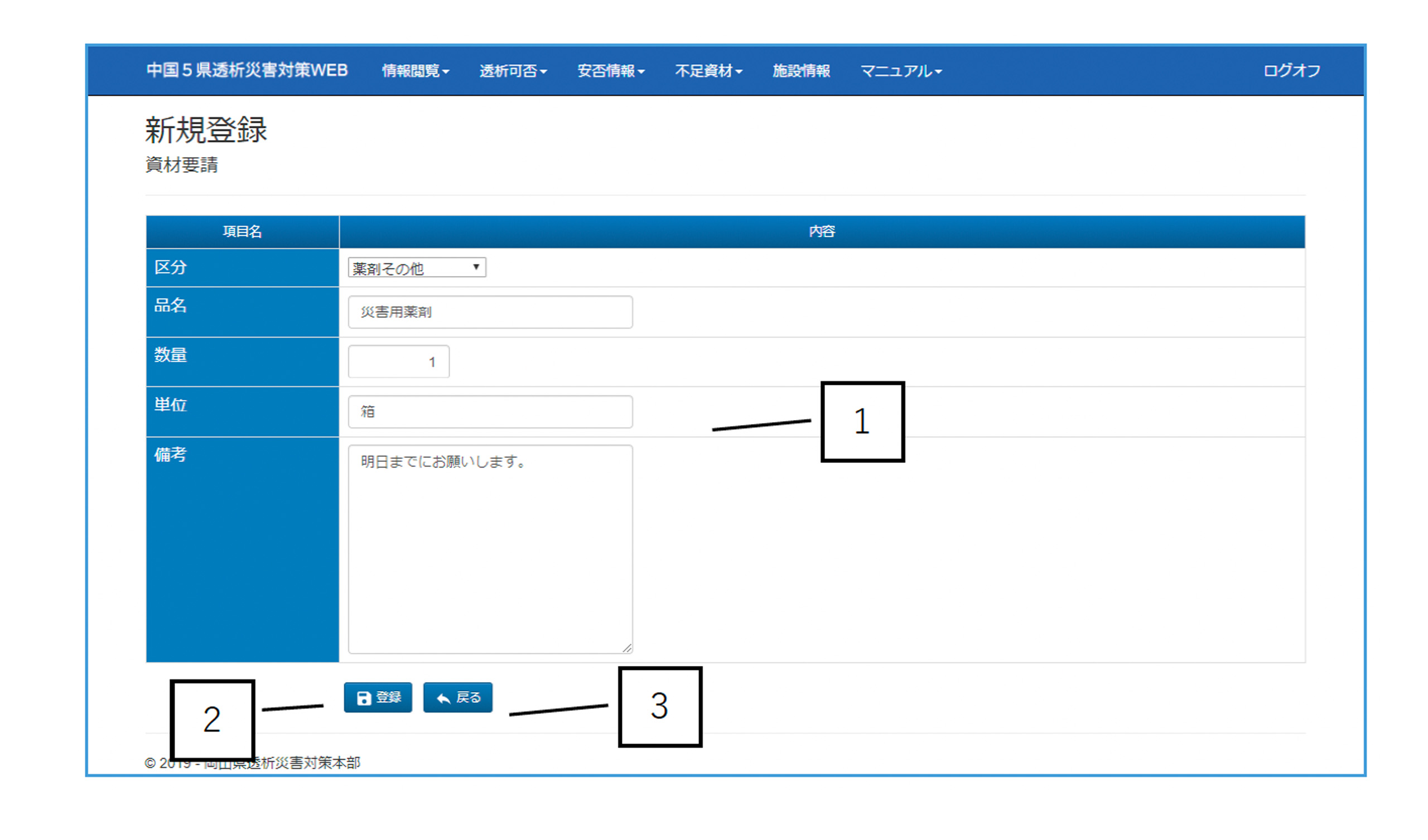Go to 施設情報 page
The width and height of the screenshot is (1428, 840).
point(800,71)
